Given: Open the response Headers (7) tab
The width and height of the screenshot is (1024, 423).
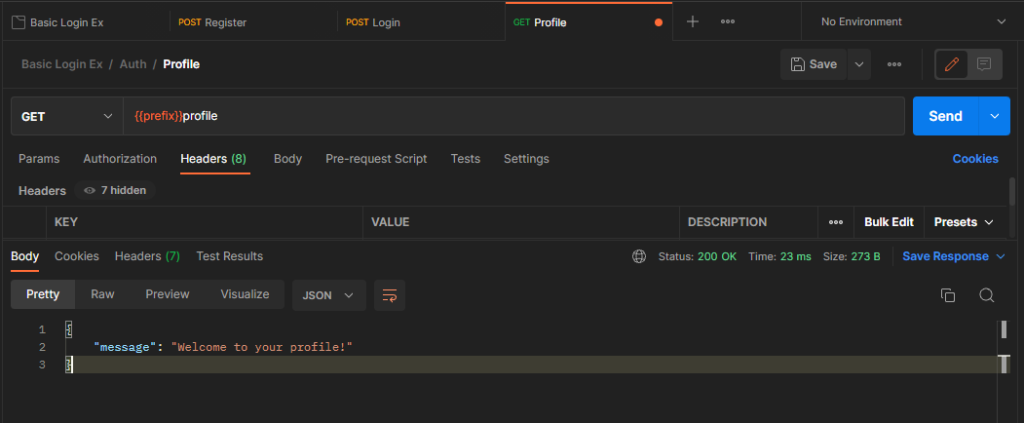Looking at the screenshot, I should pos(147,257).
